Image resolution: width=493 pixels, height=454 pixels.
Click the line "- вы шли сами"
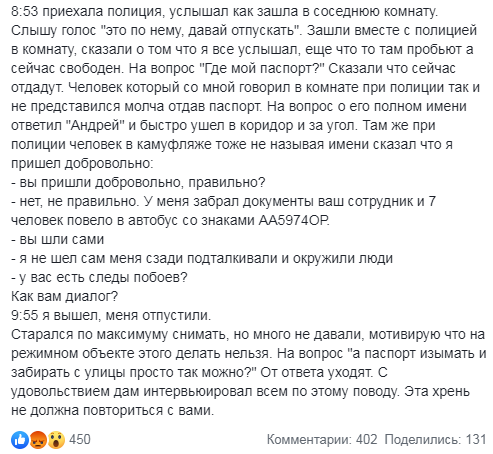click(58, 239)
